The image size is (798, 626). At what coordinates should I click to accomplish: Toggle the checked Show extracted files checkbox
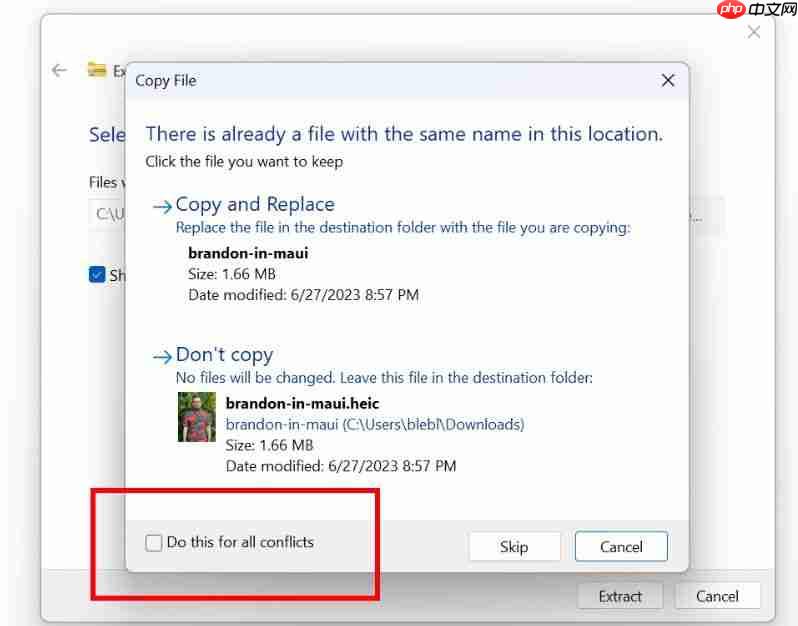click(x=97, y=274)
